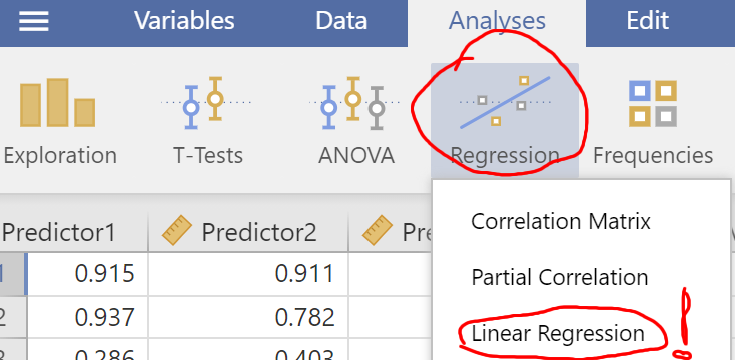Screen dimensions: 736x360
Task: Open the hamburger main menu
Action: click(33, 21)
